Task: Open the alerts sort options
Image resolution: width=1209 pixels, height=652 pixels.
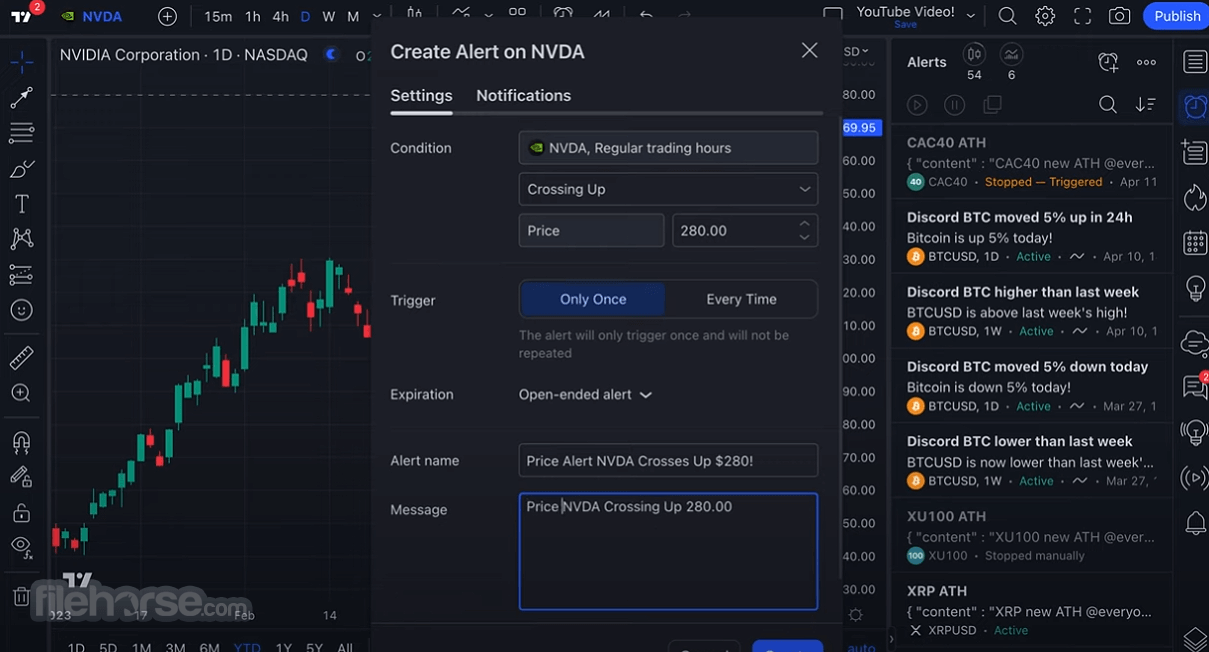Action: click(1146, 104)
